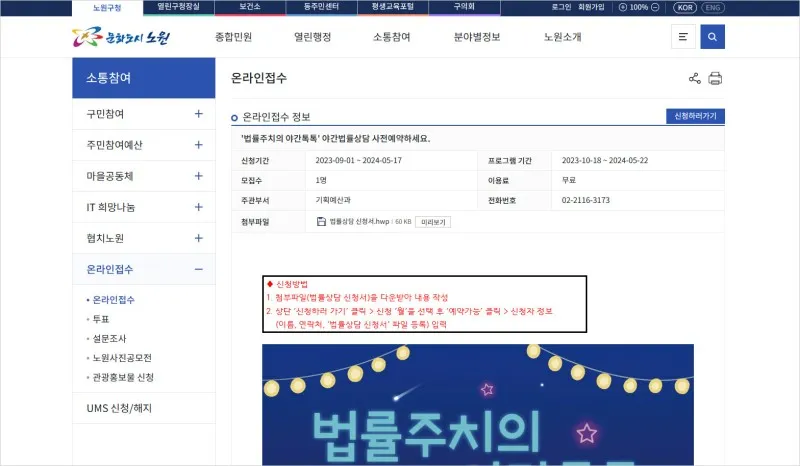This screenshot has width=800, height=466.
Task: Click the share icon
Action: click(x=695, y=78)
